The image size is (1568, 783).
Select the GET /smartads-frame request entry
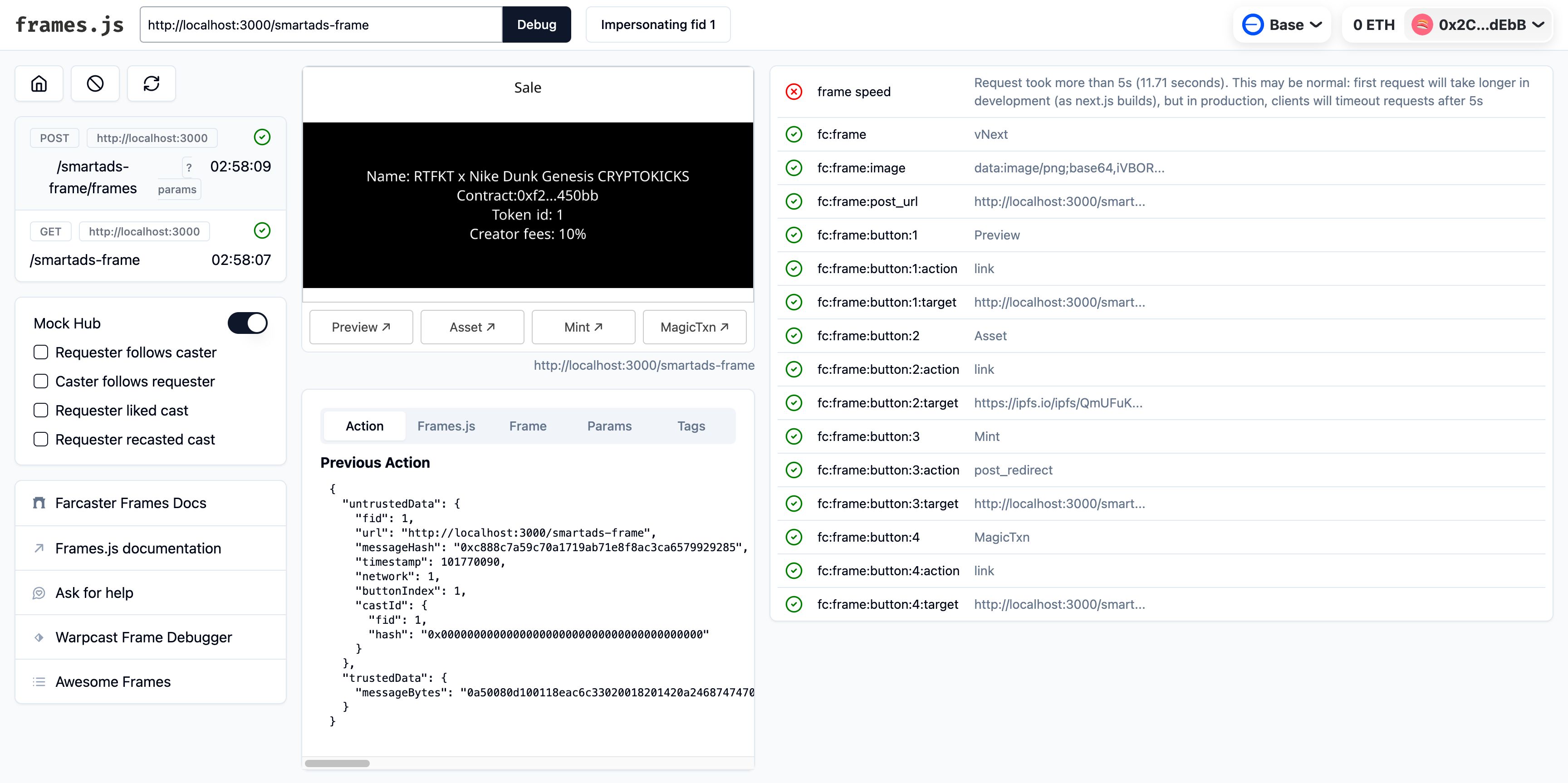(x=150, y=246)
